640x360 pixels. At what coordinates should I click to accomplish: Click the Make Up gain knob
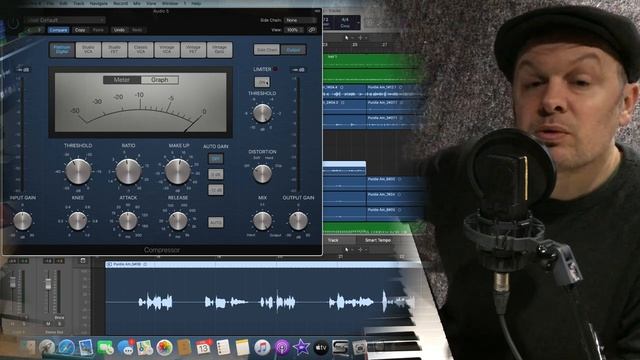[178, 171]
